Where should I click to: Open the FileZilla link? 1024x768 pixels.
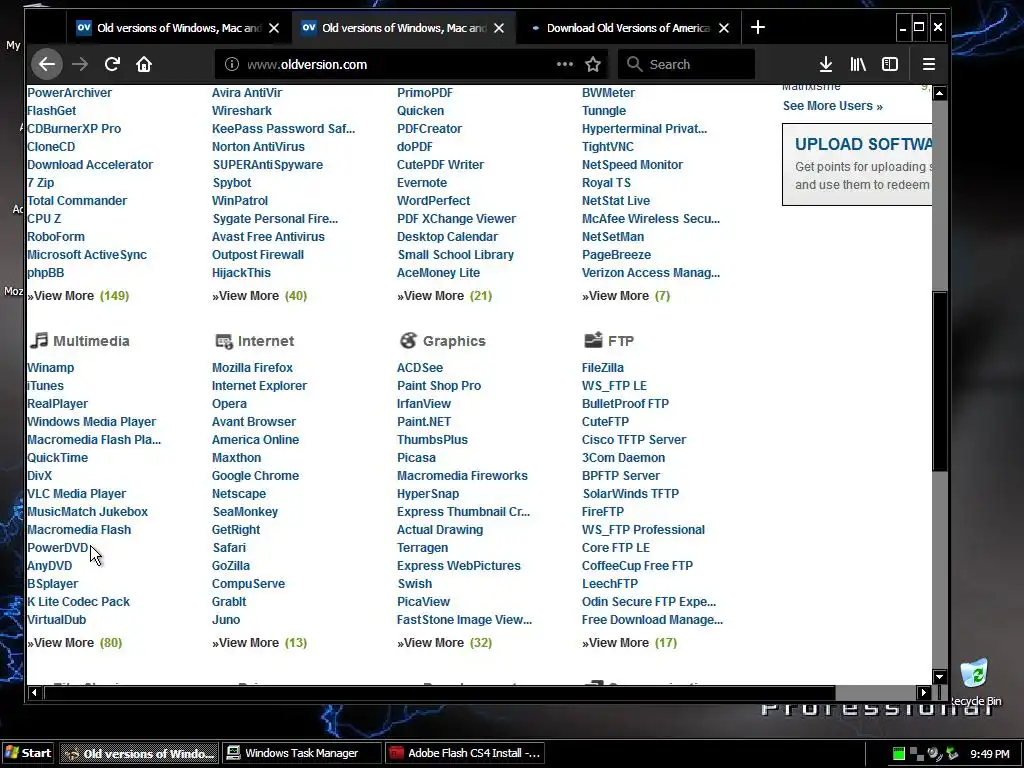point(602,368)
